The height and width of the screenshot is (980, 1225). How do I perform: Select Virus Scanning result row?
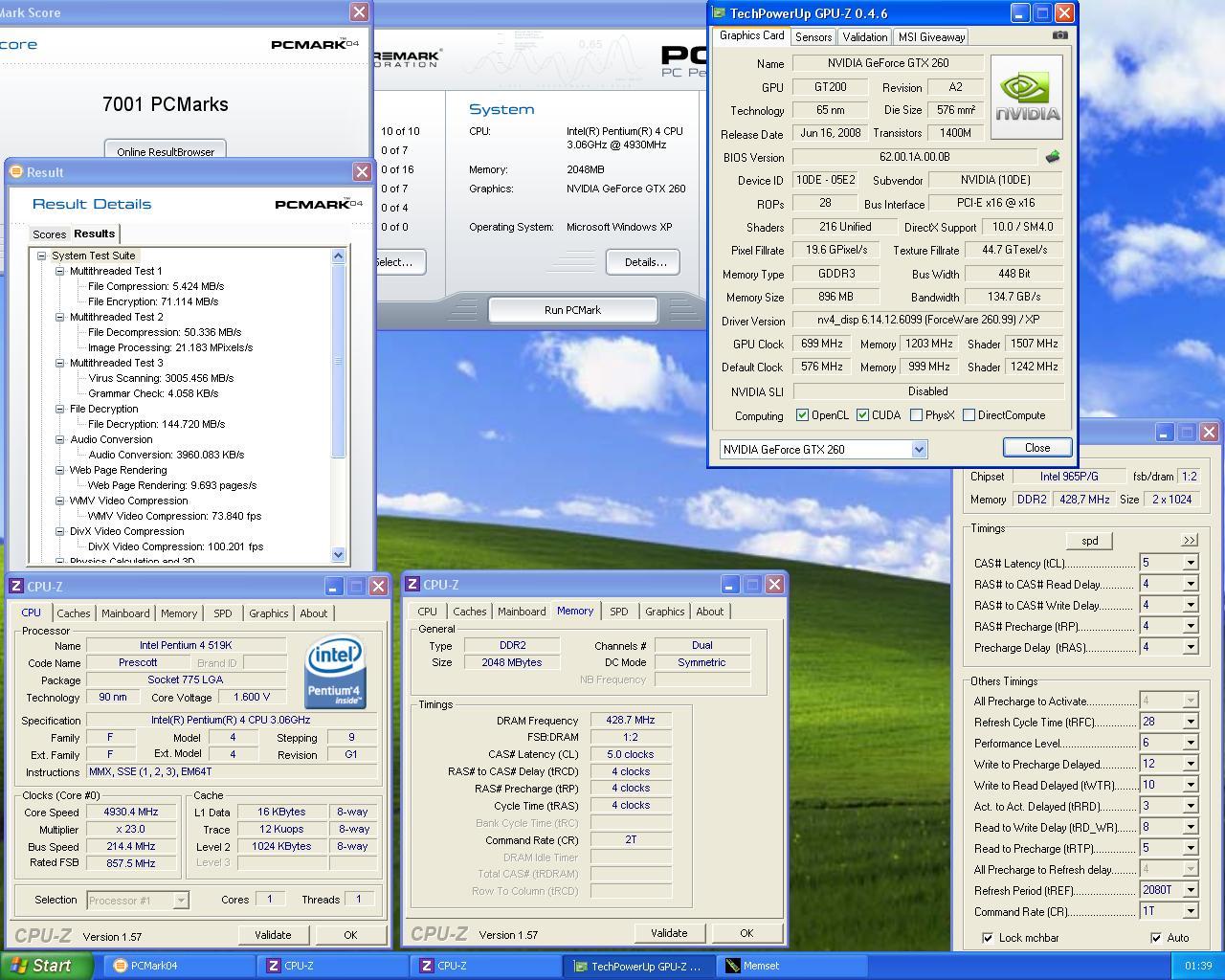tap(161, 378)
